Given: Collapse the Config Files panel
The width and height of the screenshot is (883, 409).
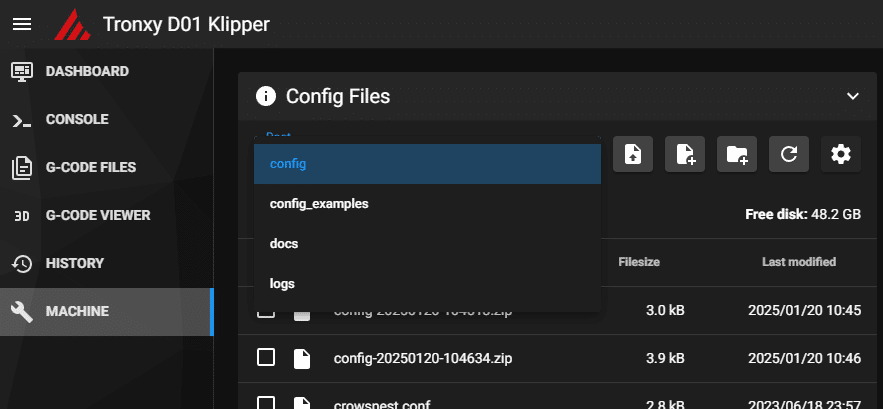Looking at the screenshot, I should (x=853, y=96).
